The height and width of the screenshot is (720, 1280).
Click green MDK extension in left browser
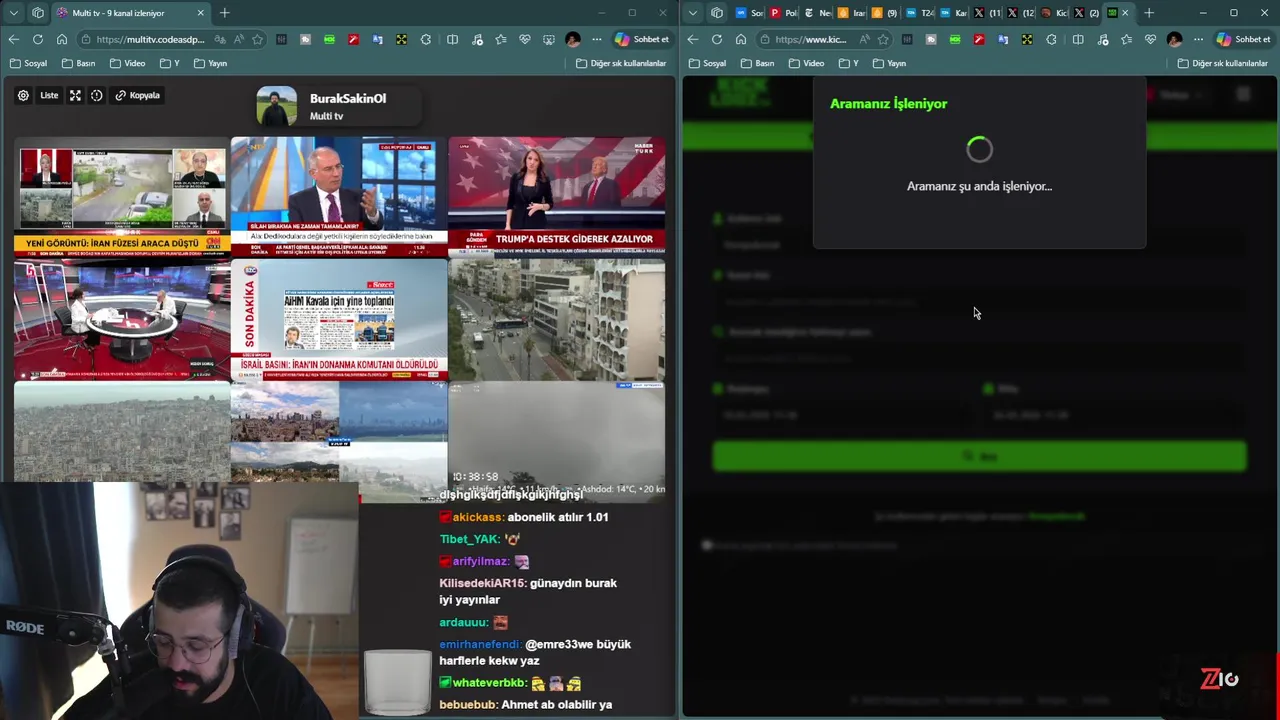(x=330, y=39)
